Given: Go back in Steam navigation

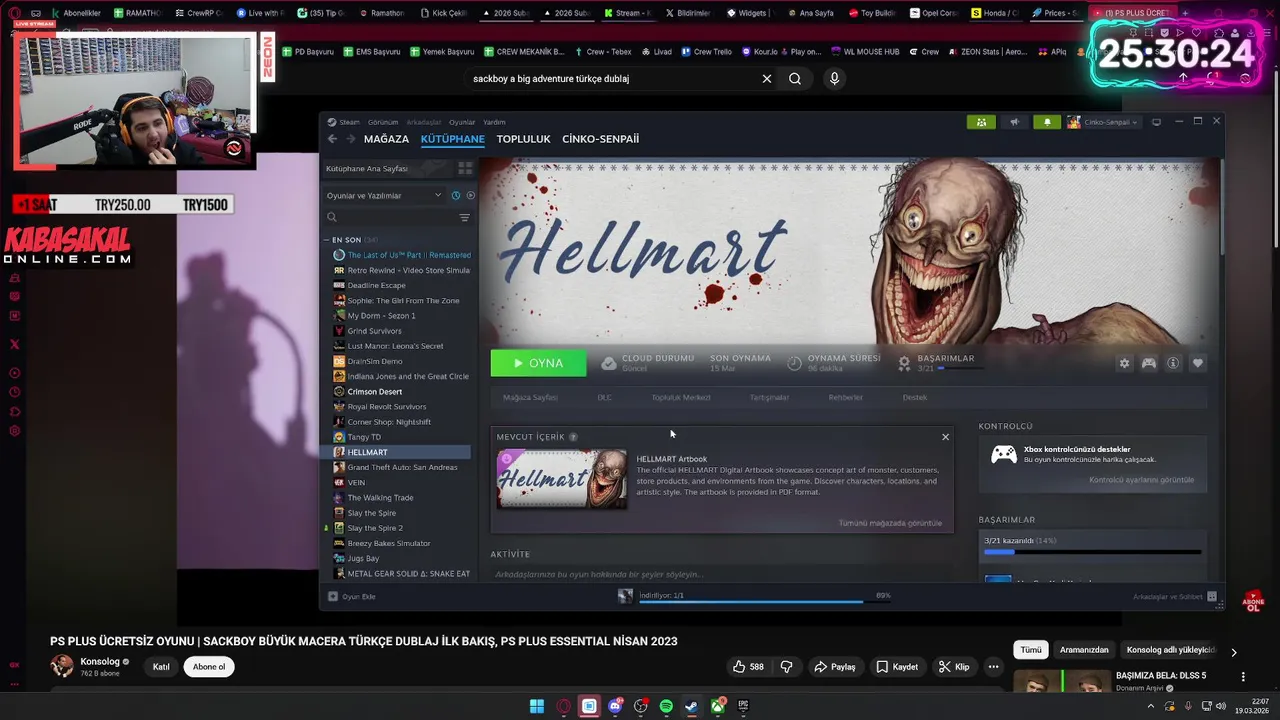Looking at the screenshot, I should point(333,139).
